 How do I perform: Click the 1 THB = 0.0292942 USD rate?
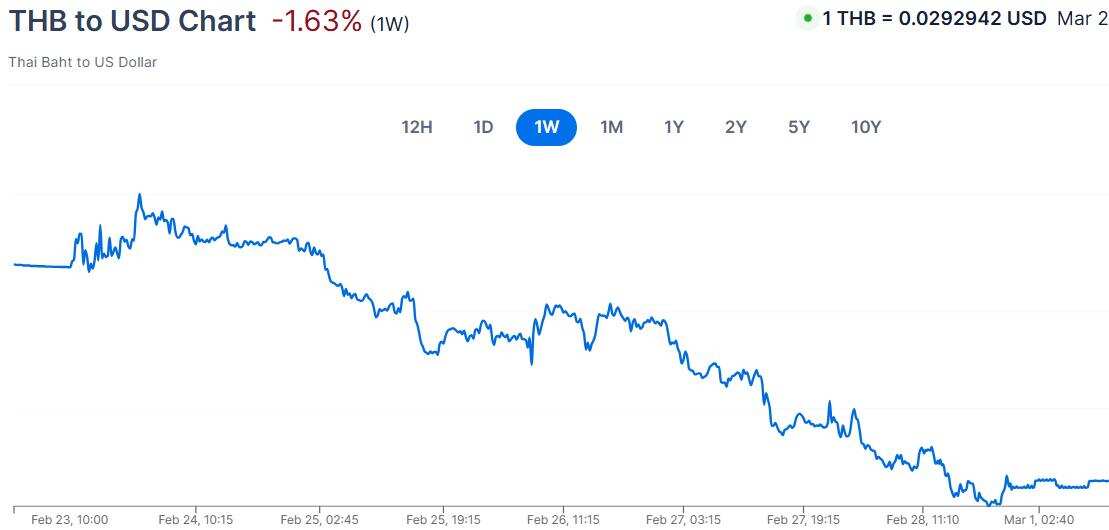[934, 18]
